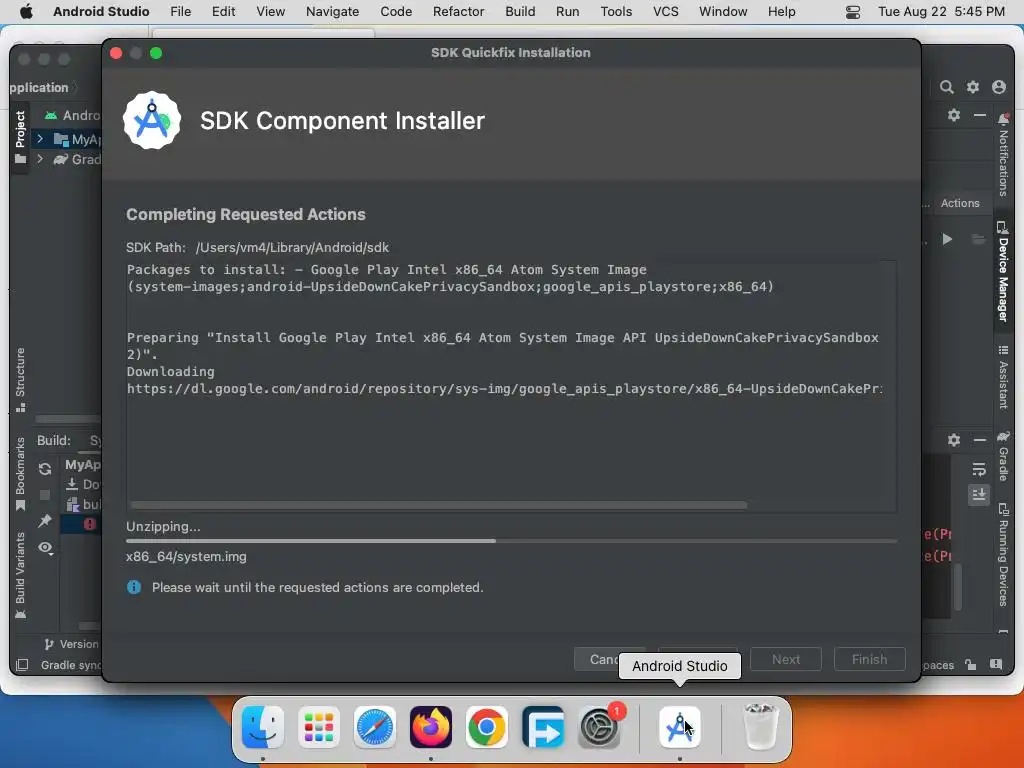Screen dimensions: 1024x768
Task: Open the Gradle side panel
Action: (x=1003, y=456)
